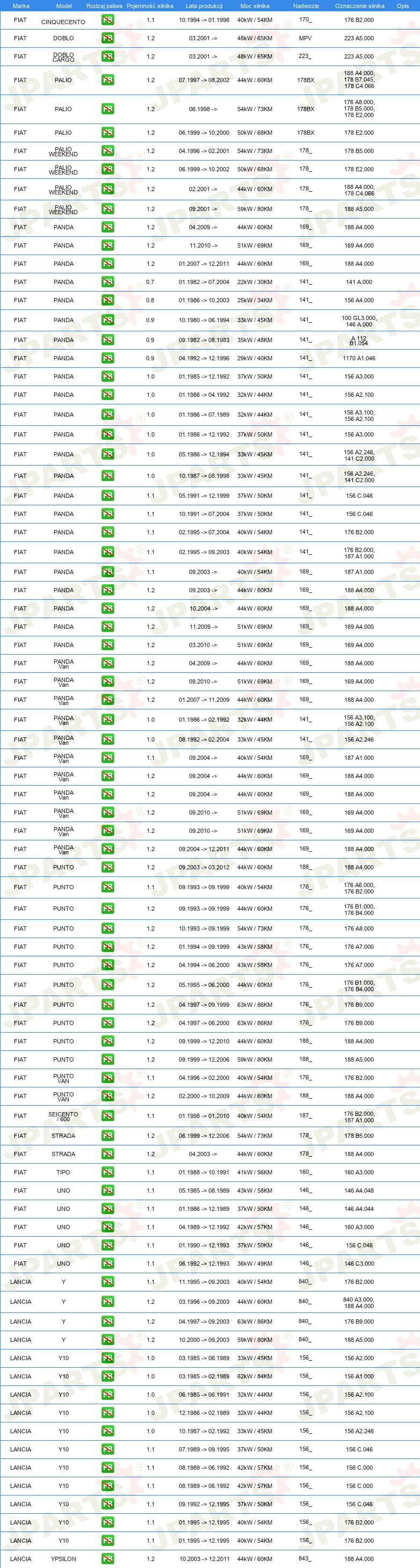Select fuel icon in PANDA 1170 A1.046 row
This screenshot has width=420, height=1568.
point(108,358)
